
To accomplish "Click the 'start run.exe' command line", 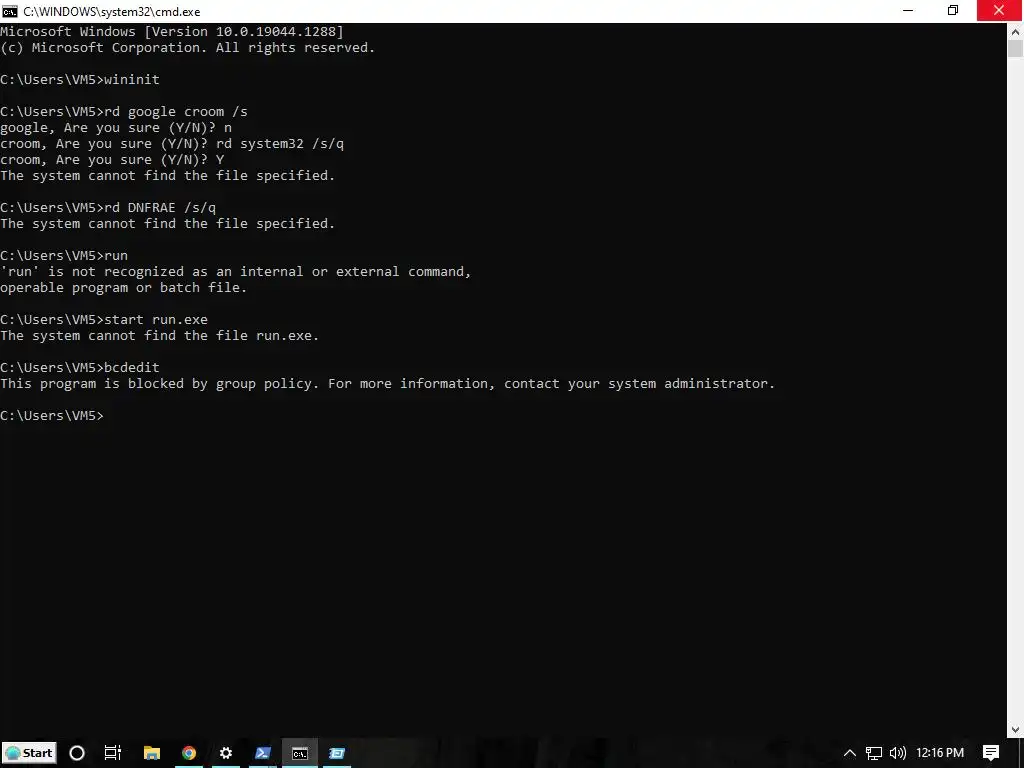I will (x=104, y=319).
